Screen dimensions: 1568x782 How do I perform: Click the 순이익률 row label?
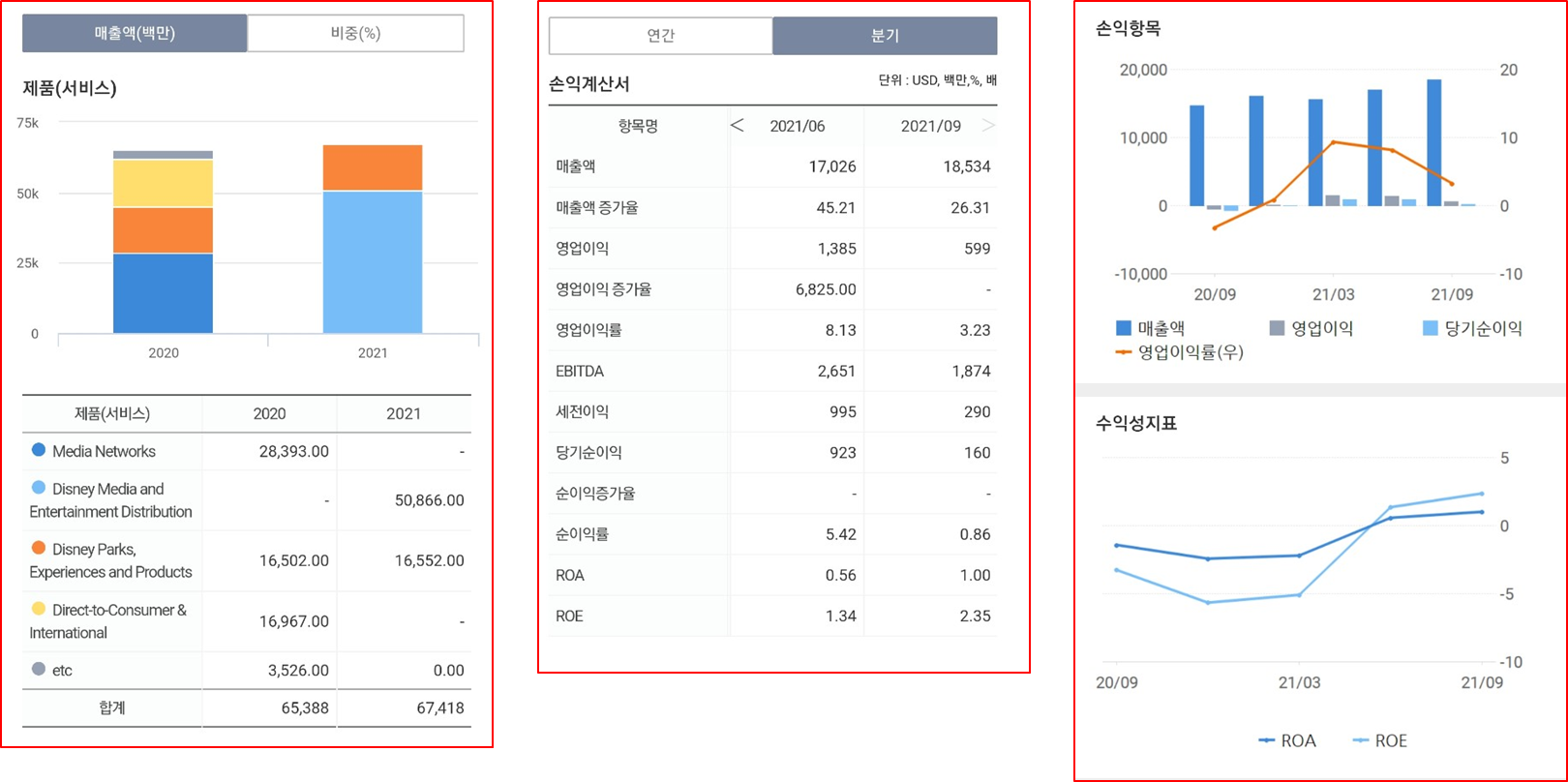pos(583,533)
